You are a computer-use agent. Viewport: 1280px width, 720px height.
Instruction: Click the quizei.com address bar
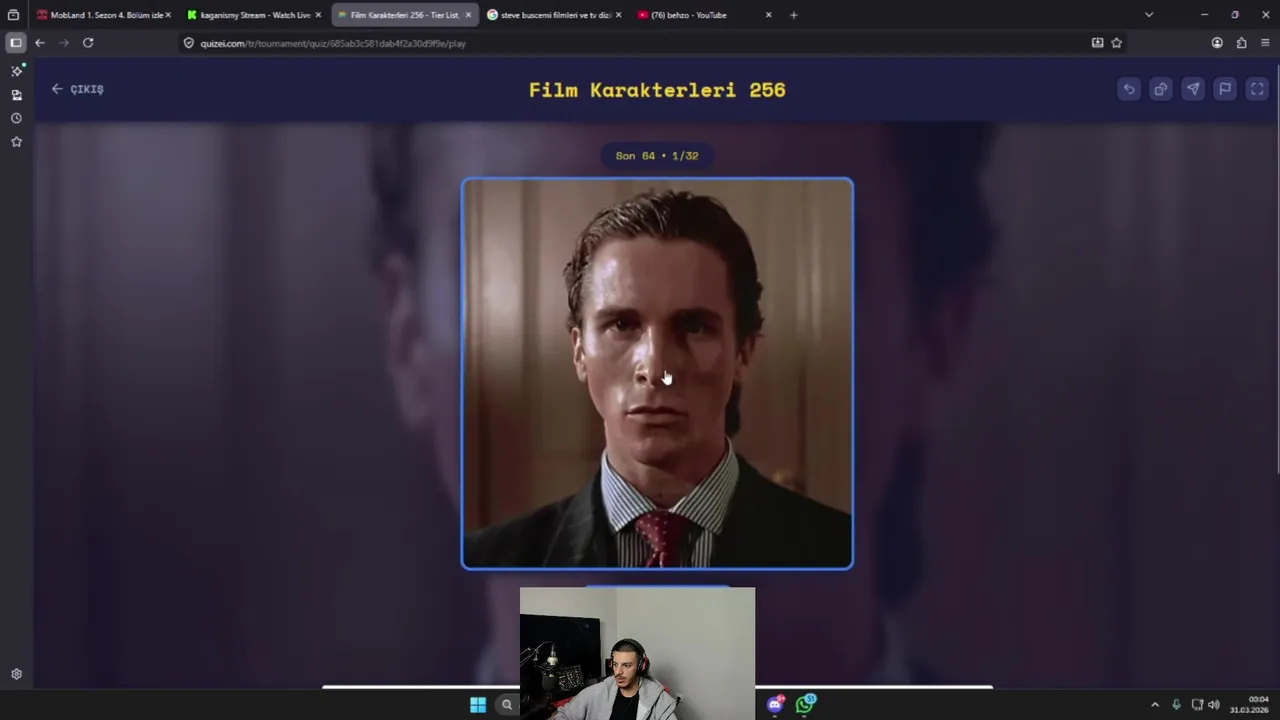(640, 43)
